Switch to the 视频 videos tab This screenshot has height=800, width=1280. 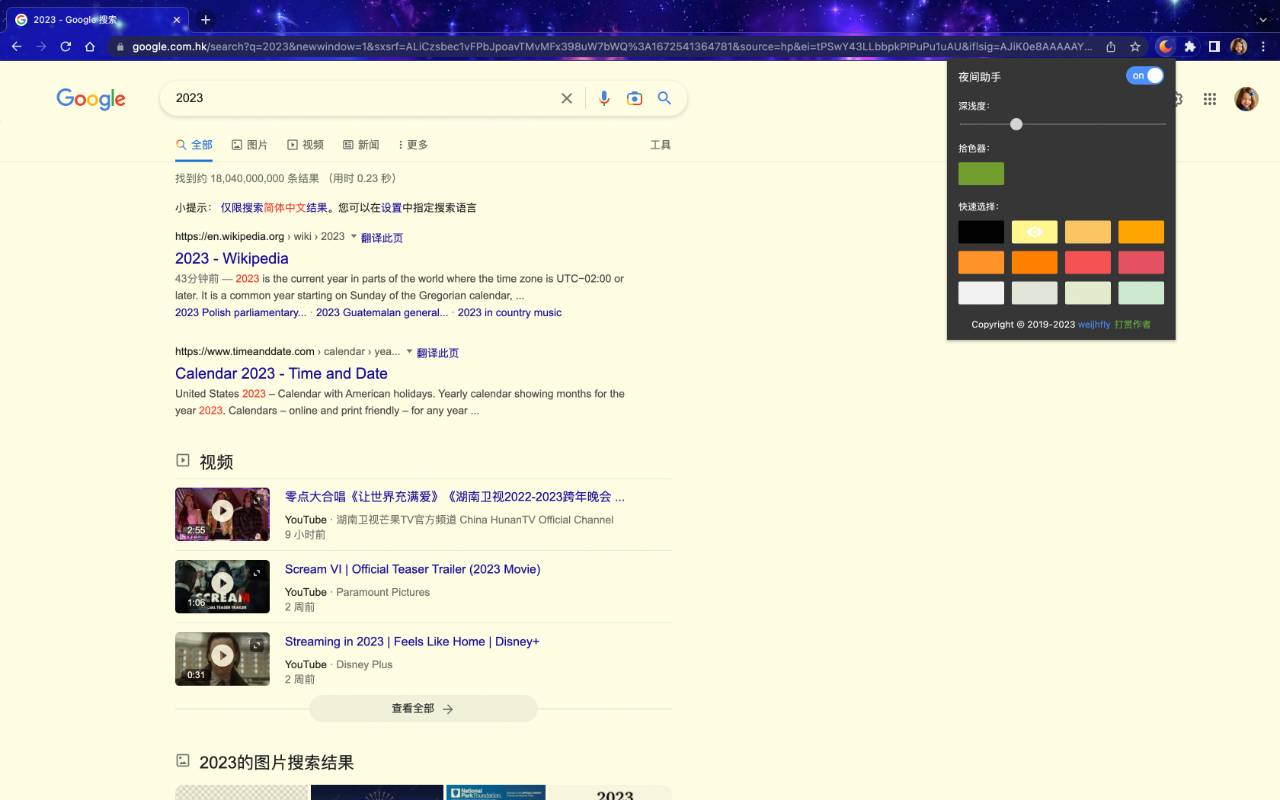coord(306,145)
